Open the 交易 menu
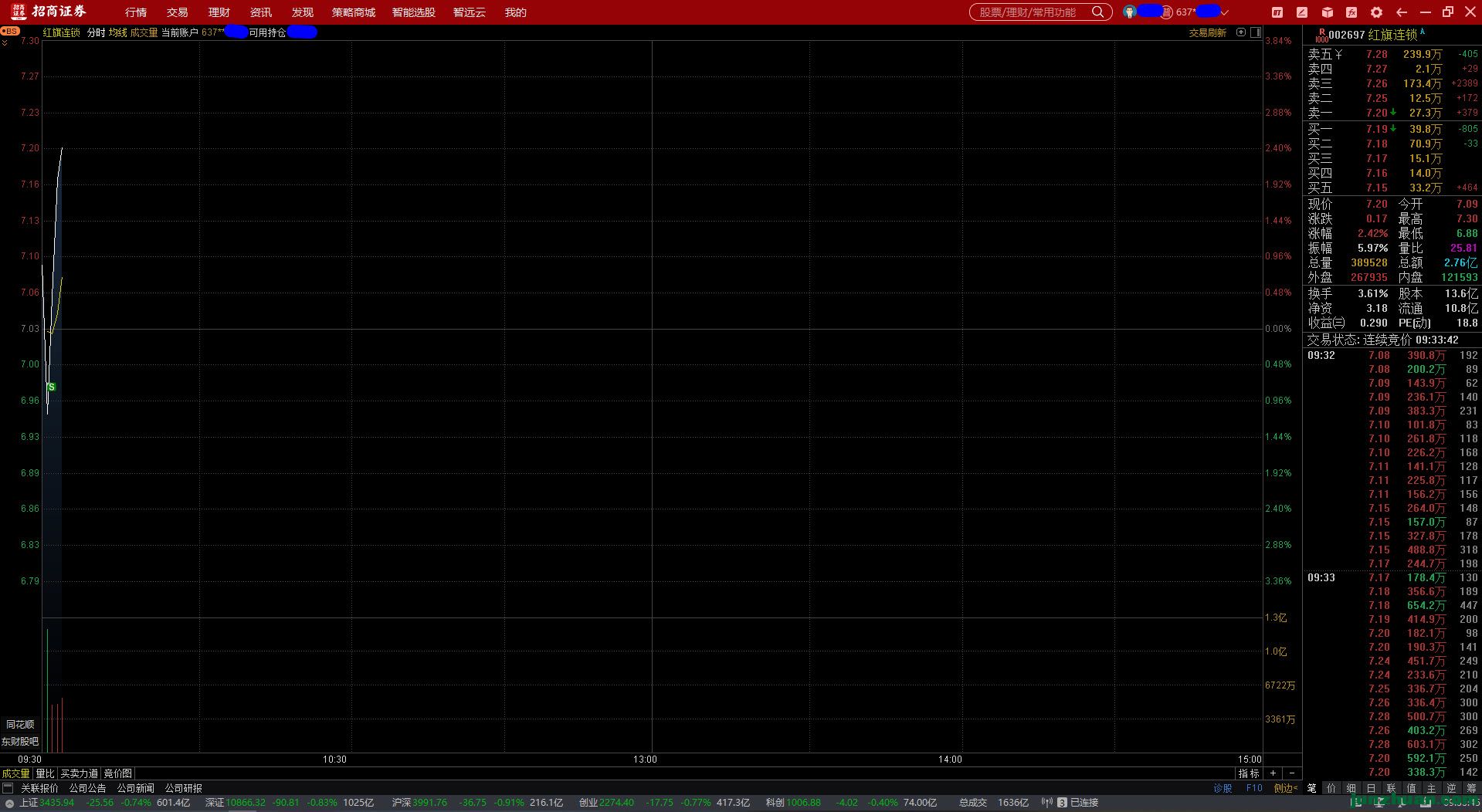 [178, 12]
